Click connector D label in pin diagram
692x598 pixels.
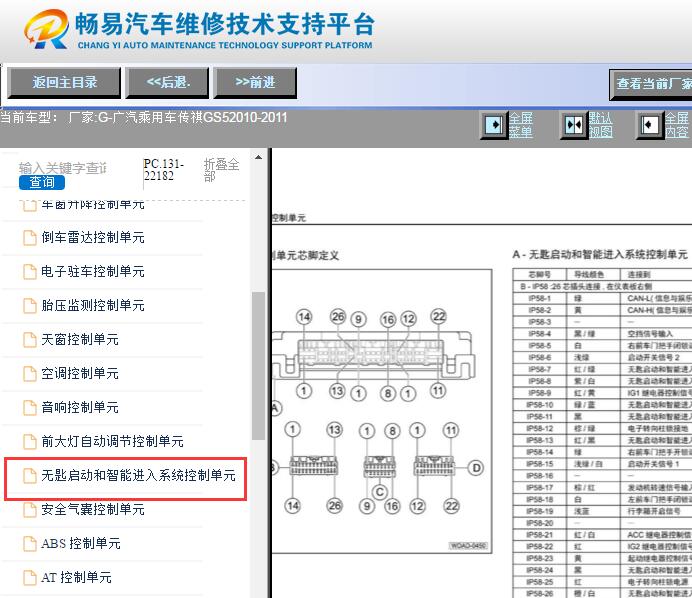point(476,468)
